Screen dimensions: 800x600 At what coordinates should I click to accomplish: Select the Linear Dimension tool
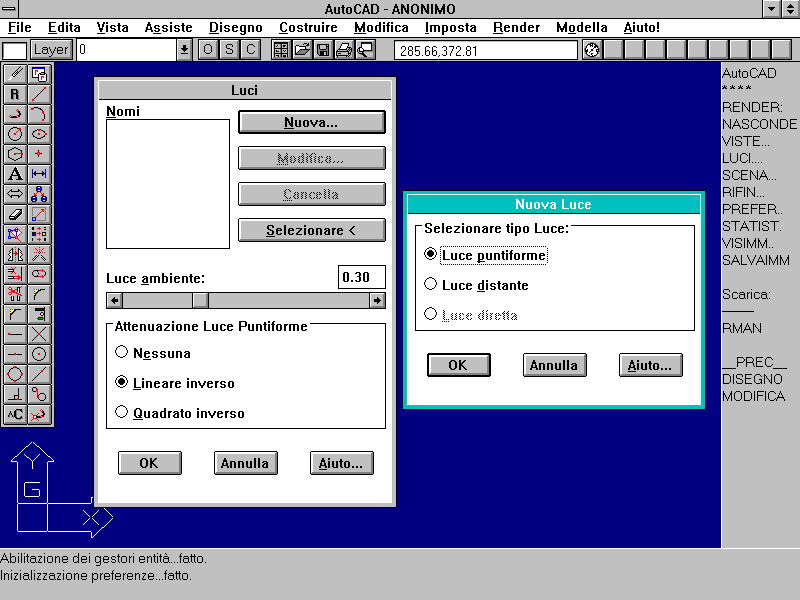coord(39,174)
